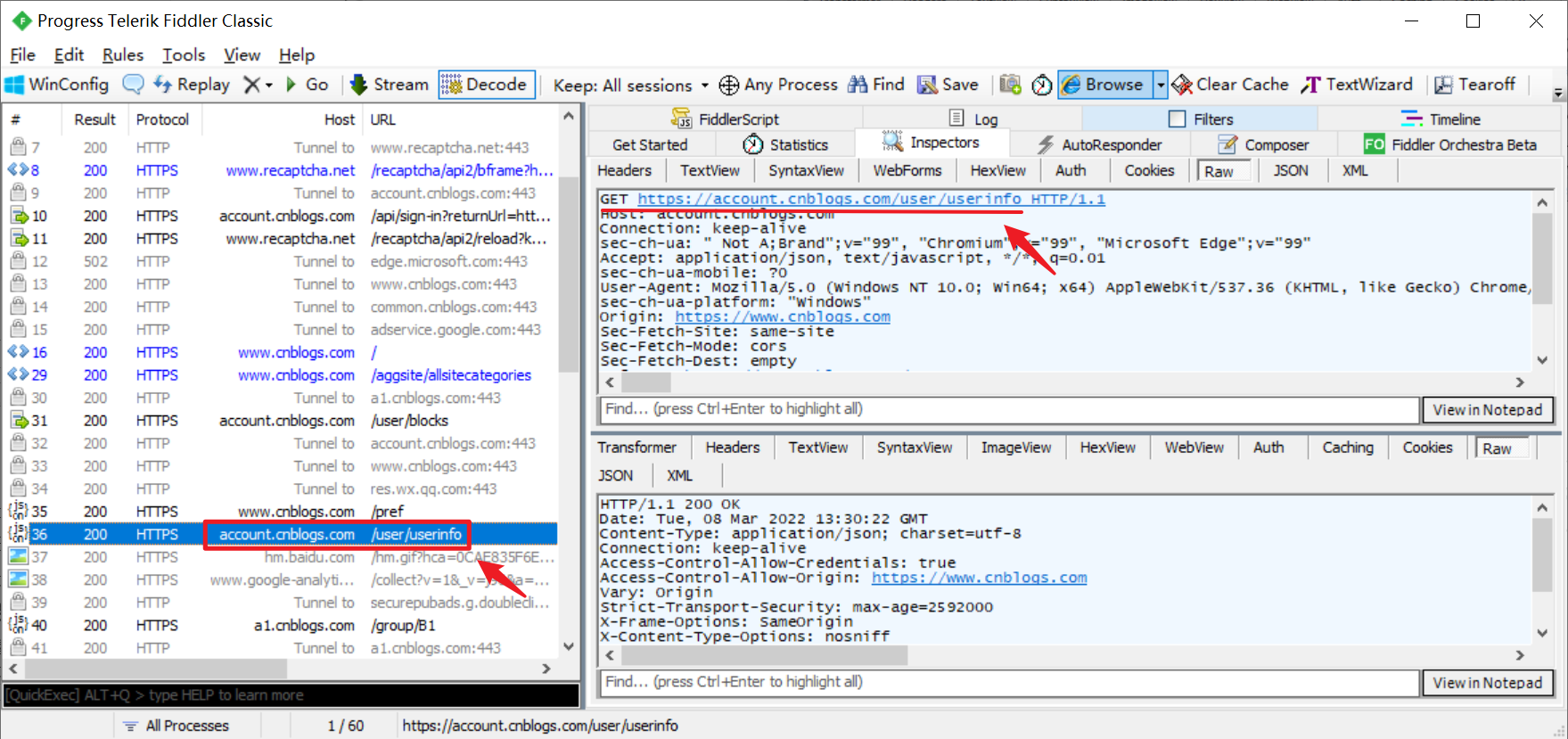
Task: Click response pane View in Notepad button
Action: (x=1488, y=682)
